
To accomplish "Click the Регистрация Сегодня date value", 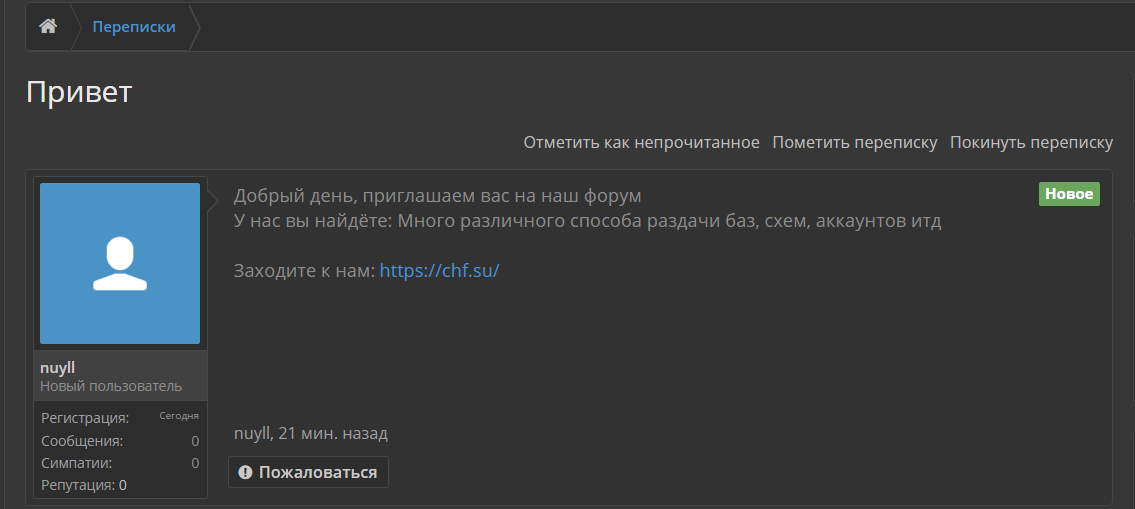I will (179, 416).
